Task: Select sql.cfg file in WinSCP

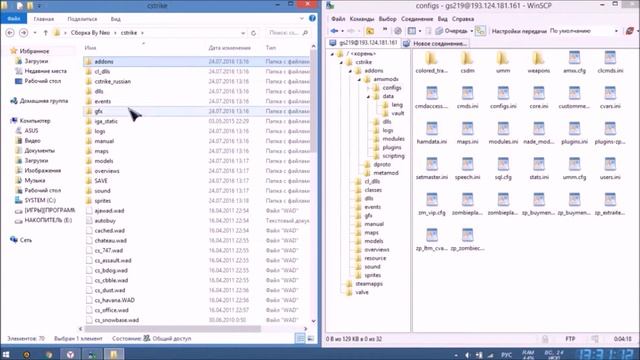Action: pyautogui.click(x=503, y=169)
